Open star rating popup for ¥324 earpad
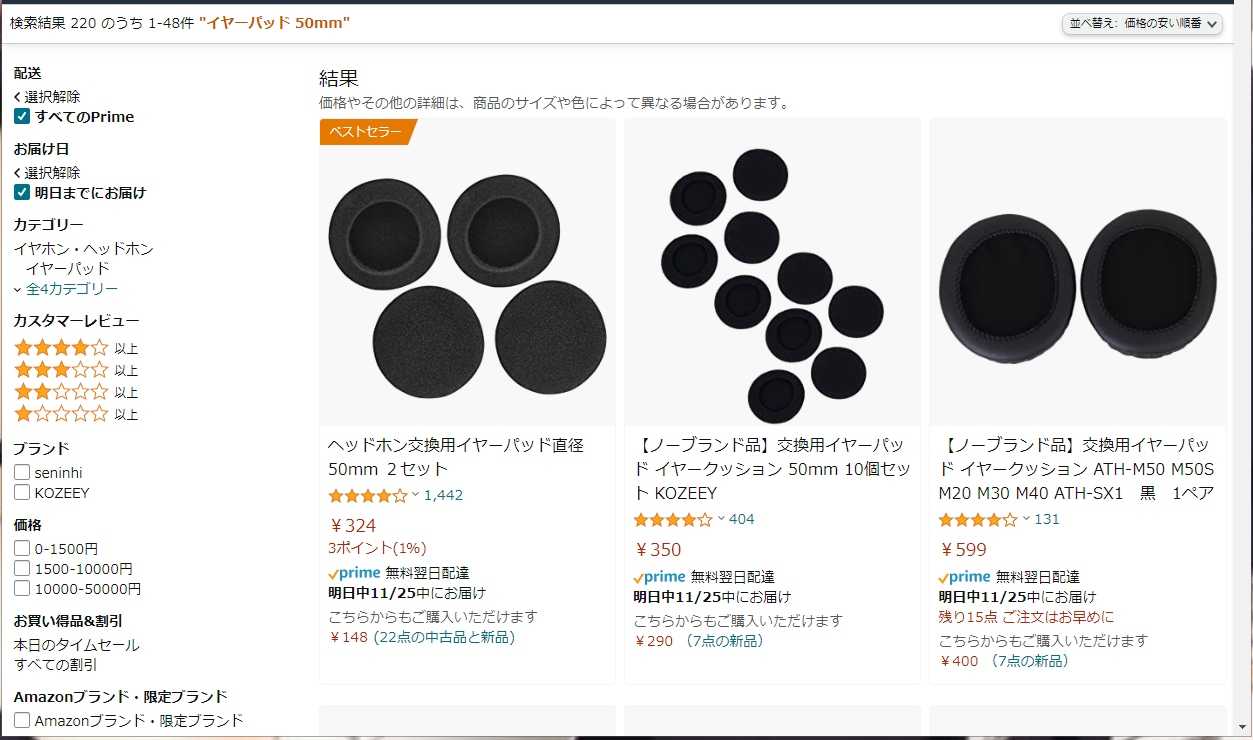 (373, 495)
